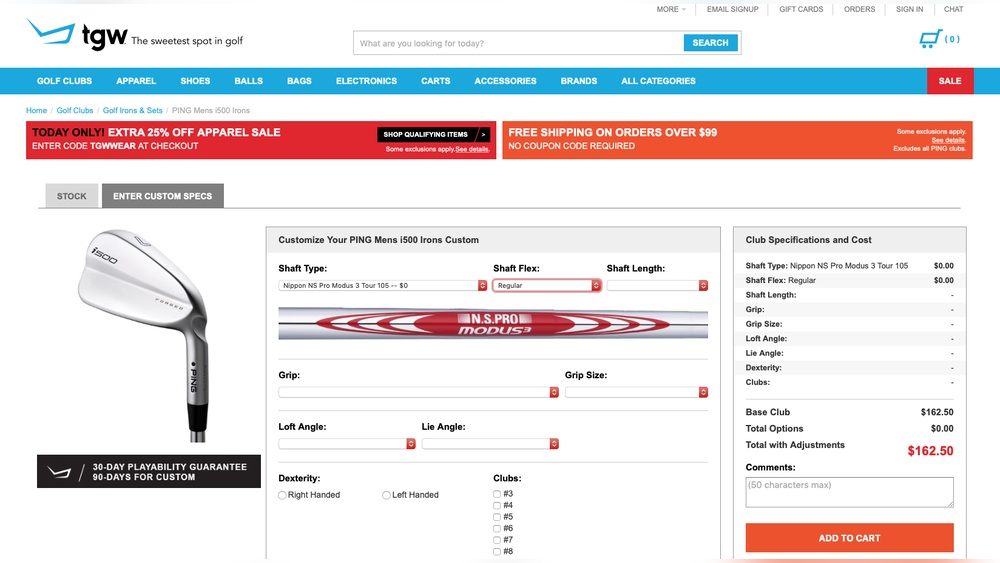Tick the #7 iron checkbox
The height and width of the screenshot is (563, 1000).
tap(497, 540)
